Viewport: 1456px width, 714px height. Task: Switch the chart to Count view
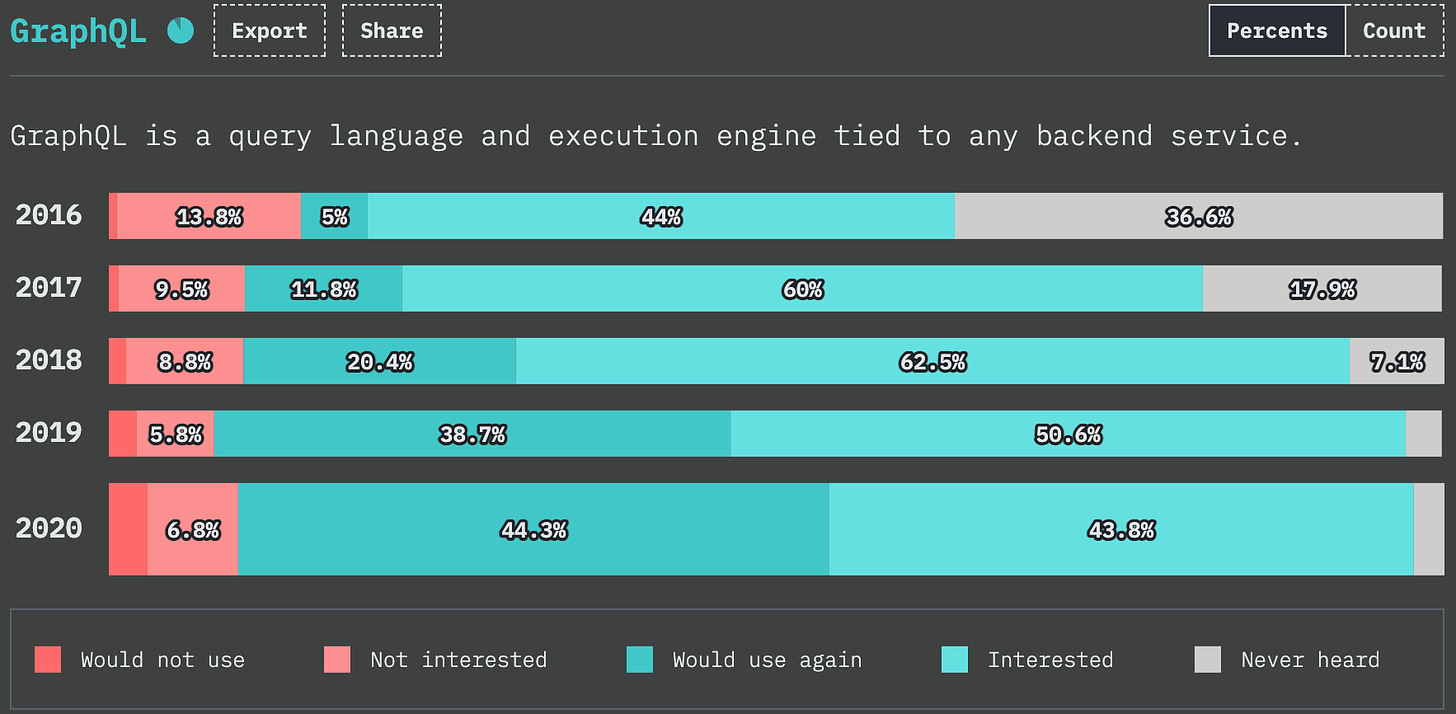point(1394,31)
